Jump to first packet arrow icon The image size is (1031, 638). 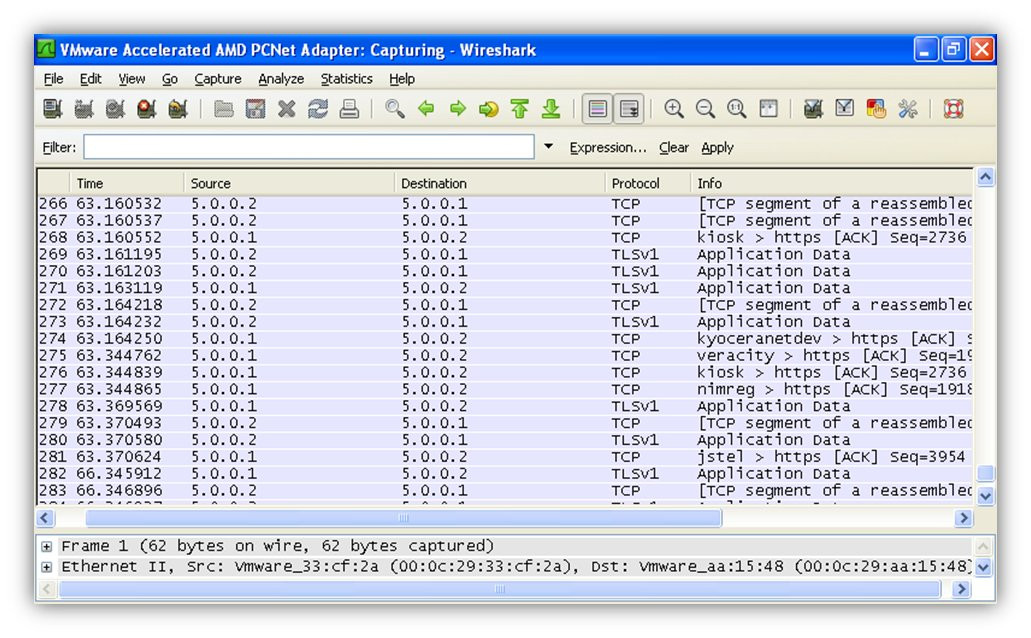pyautogui.click(x=519, y=109)
